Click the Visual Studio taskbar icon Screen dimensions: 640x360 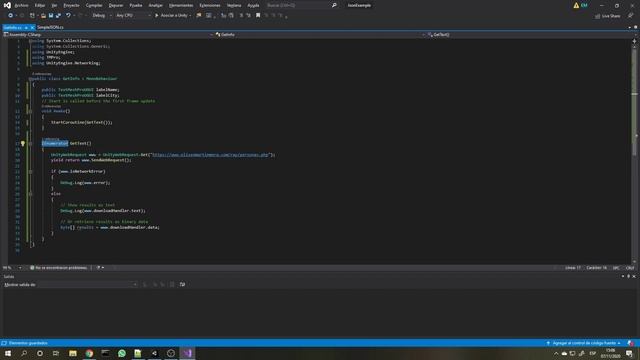187,353
